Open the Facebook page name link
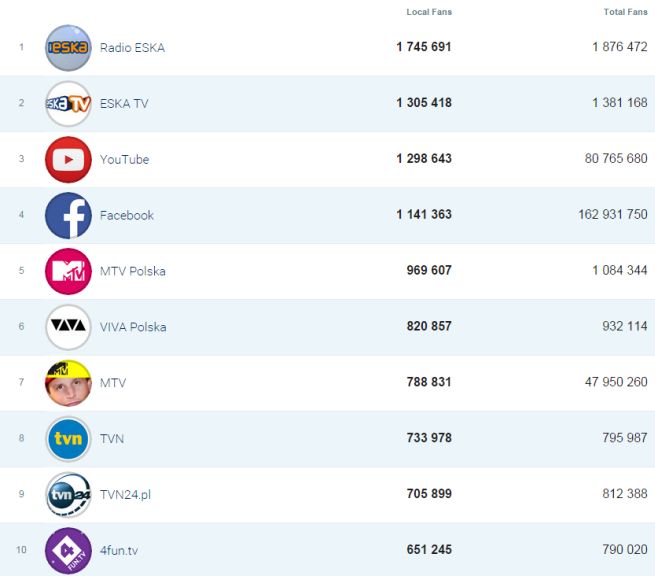 pos(127,215)
